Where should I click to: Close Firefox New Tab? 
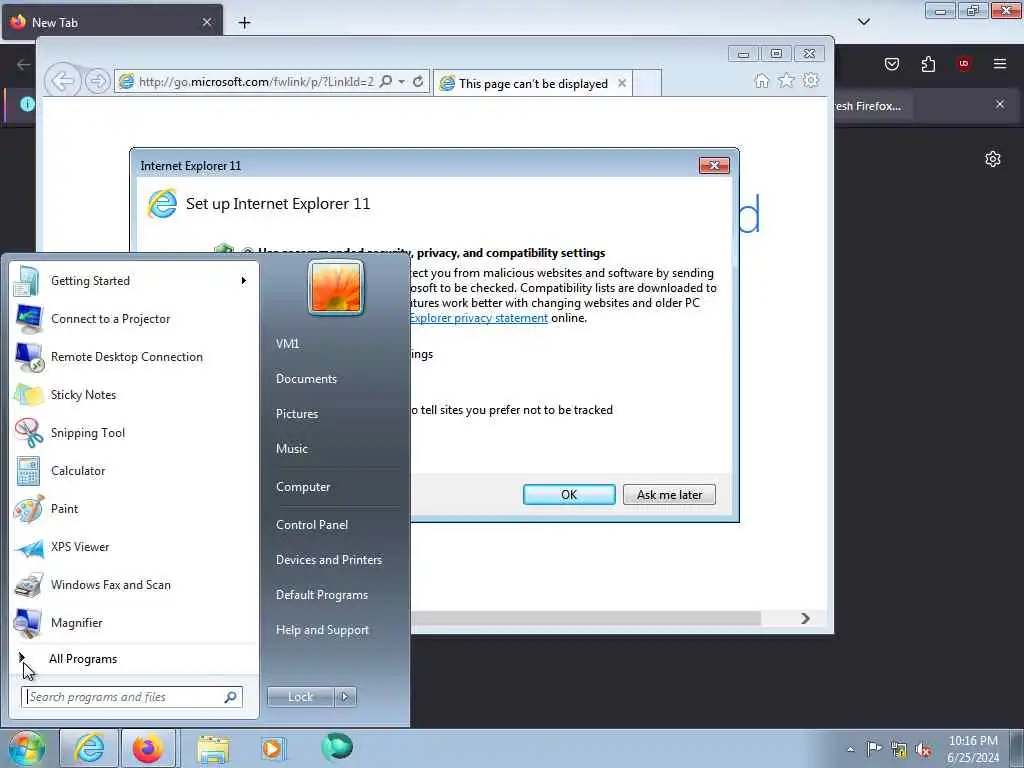coord(206,22)
